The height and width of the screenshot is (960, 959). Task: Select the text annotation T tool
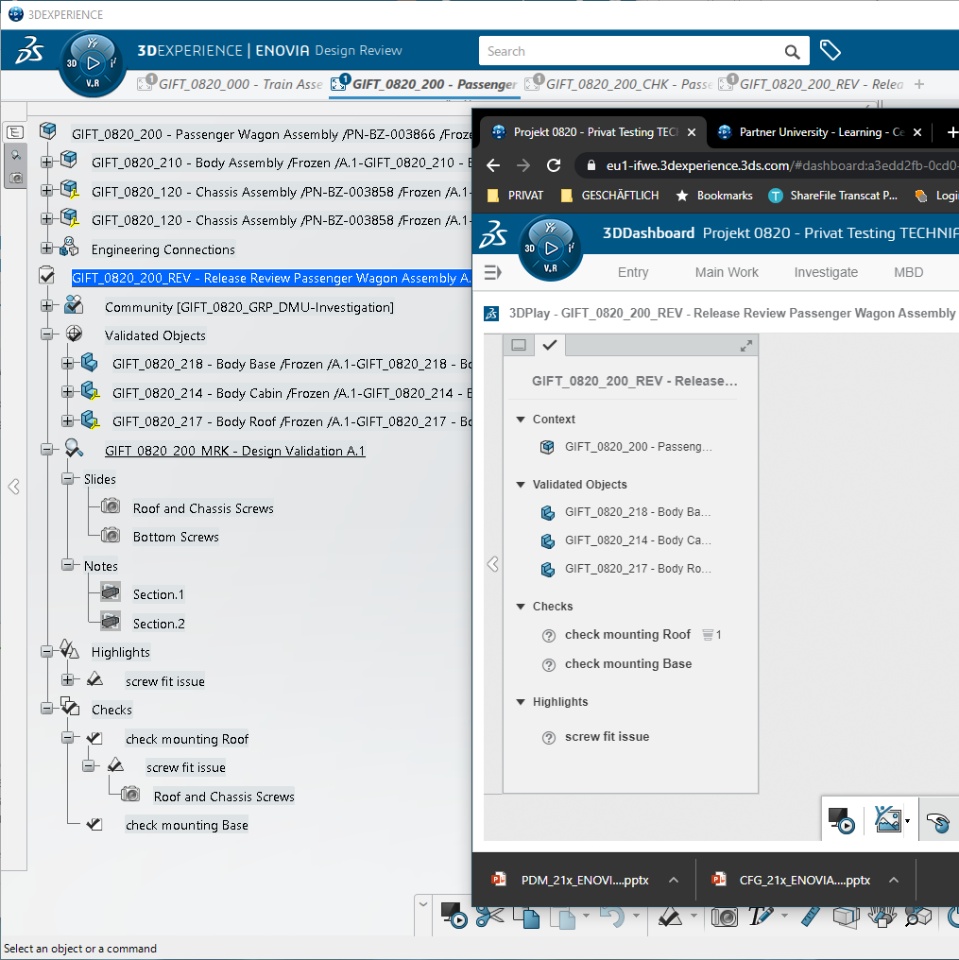pyautogui.click(x=761, y=916)
